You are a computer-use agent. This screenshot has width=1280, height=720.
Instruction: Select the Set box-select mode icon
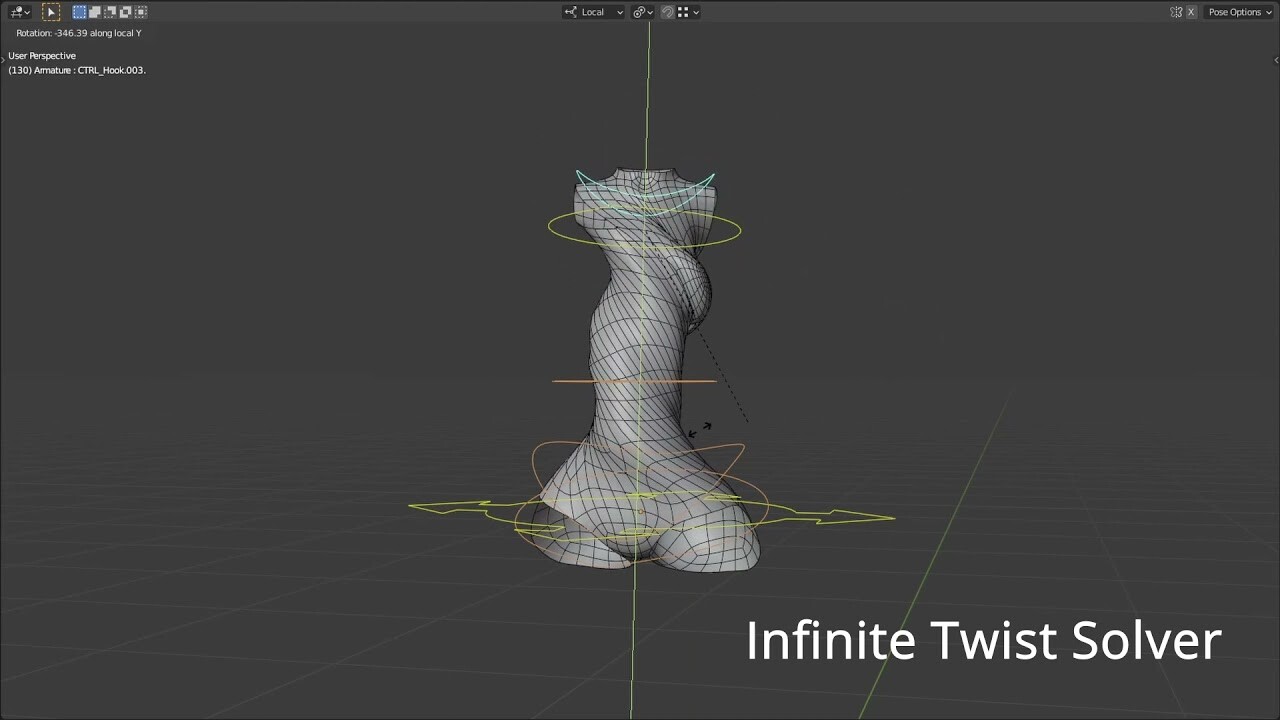[x=79, y=12]
